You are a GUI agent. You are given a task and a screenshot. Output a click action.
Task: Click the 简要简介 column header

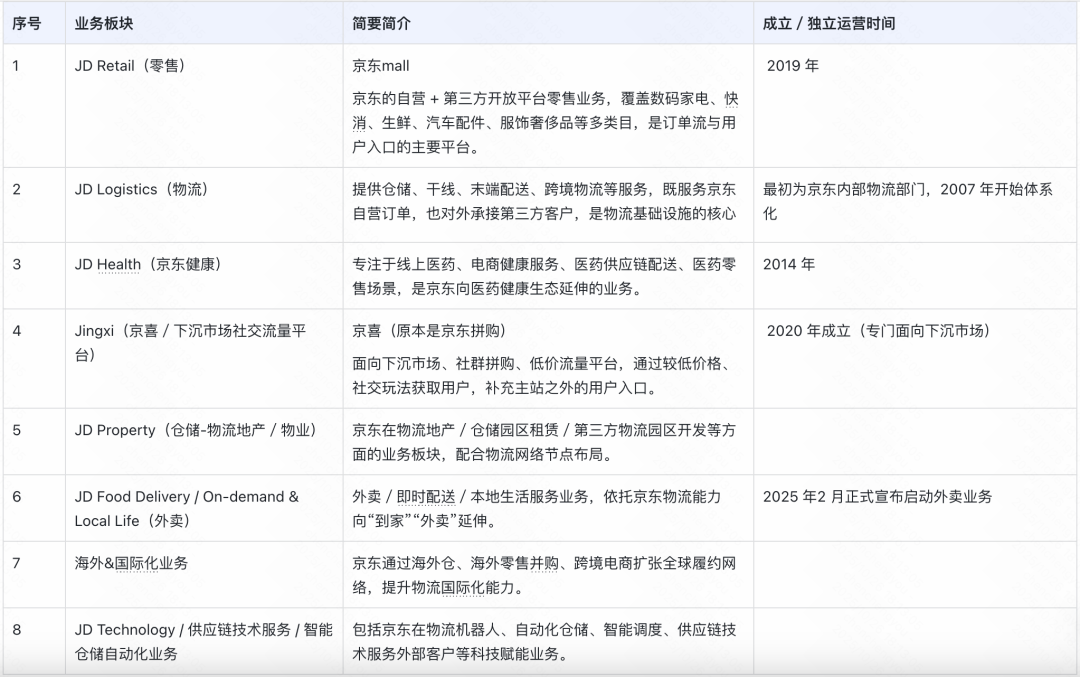click(381, 24)
